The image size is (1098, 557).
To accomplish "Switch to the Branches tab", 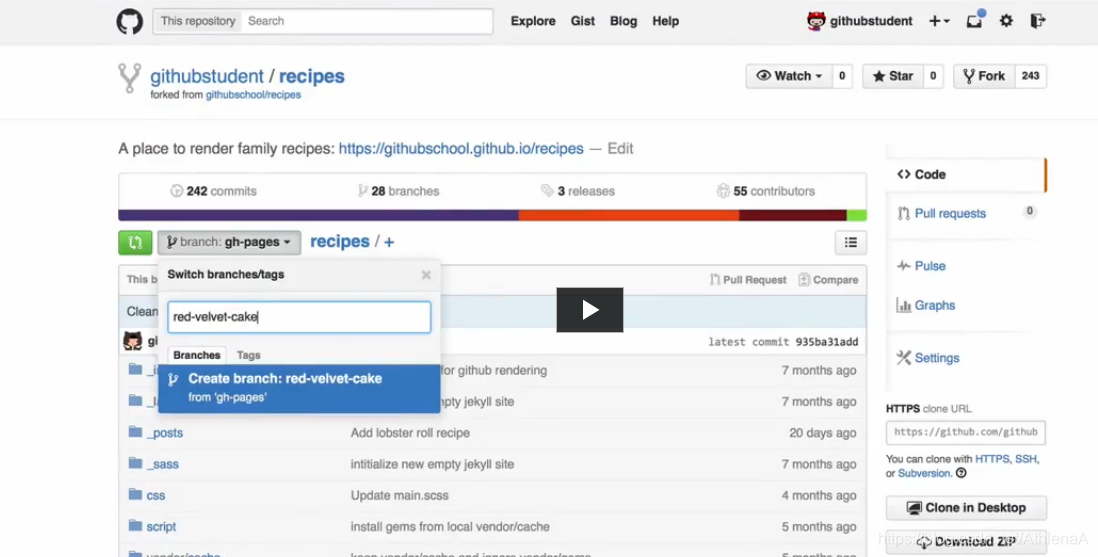I will (x=197, y=355).
